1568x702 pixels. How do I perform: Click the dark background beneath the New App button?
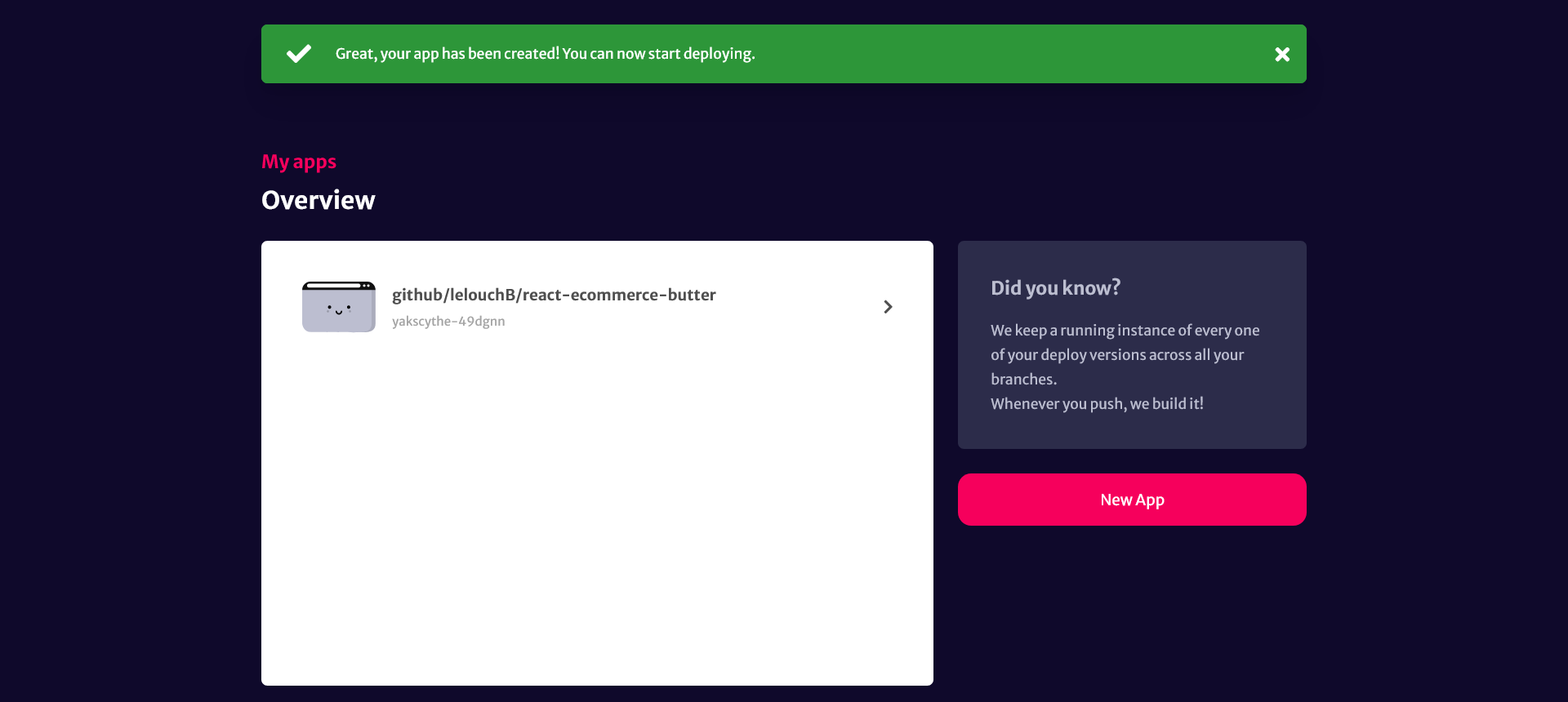(1132, 612)
